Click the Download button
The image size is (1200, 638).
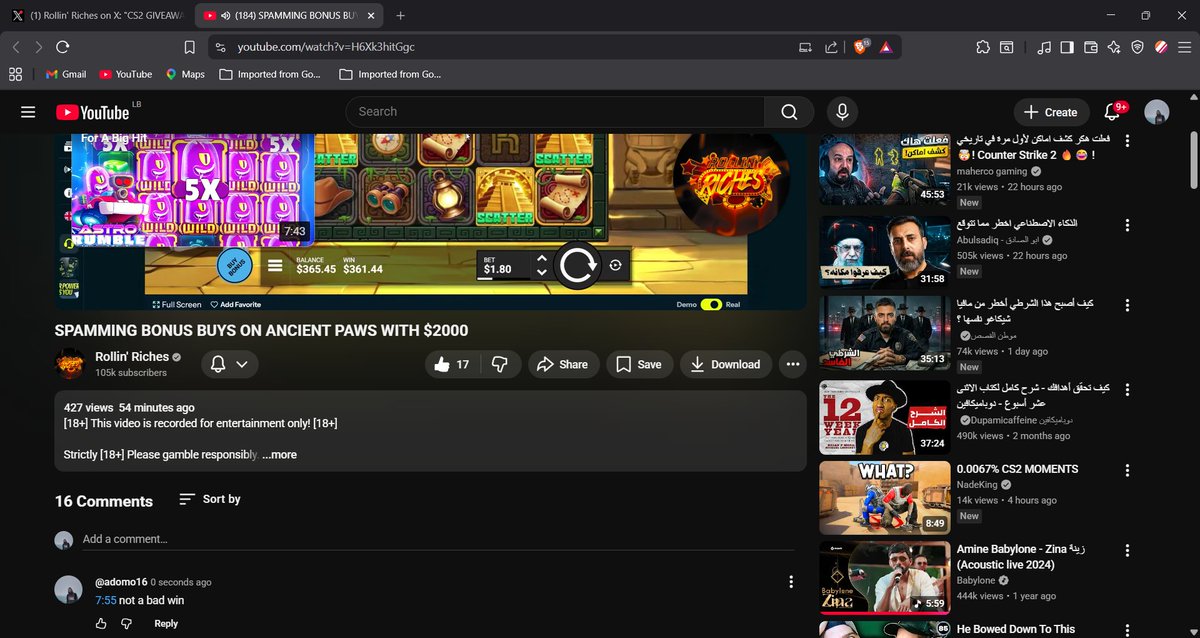pyautogui.click(x=726, y=365)
